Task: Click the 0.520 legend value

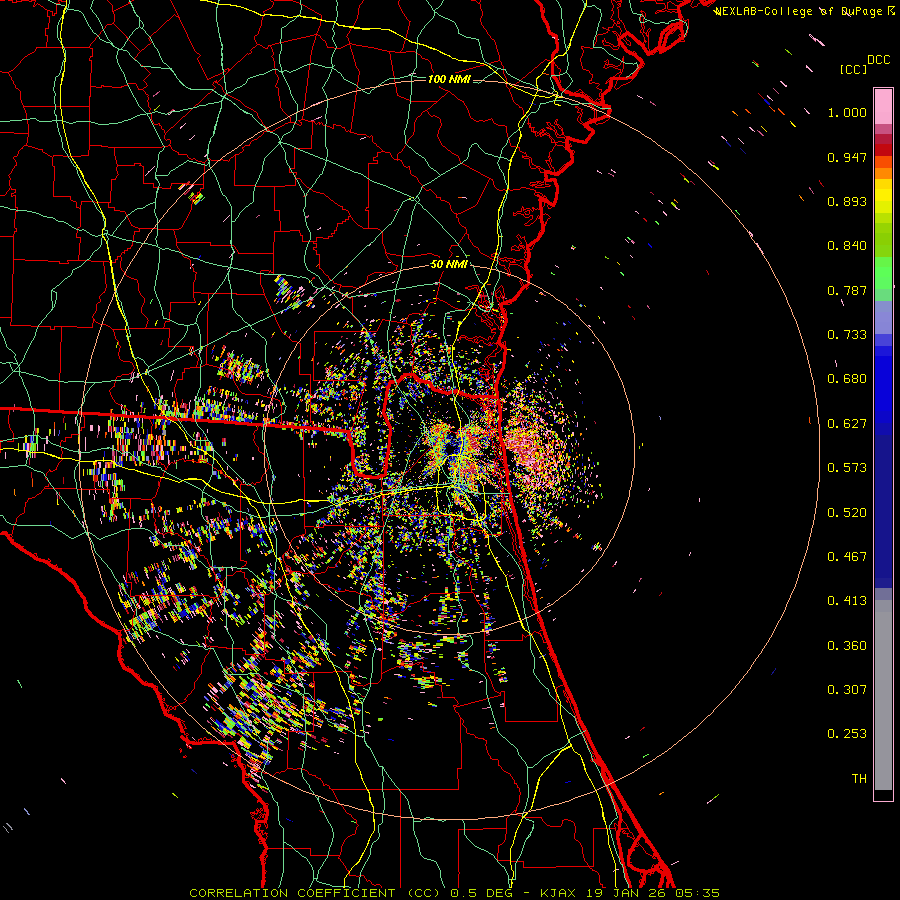Action: click(x=847, y=513)
